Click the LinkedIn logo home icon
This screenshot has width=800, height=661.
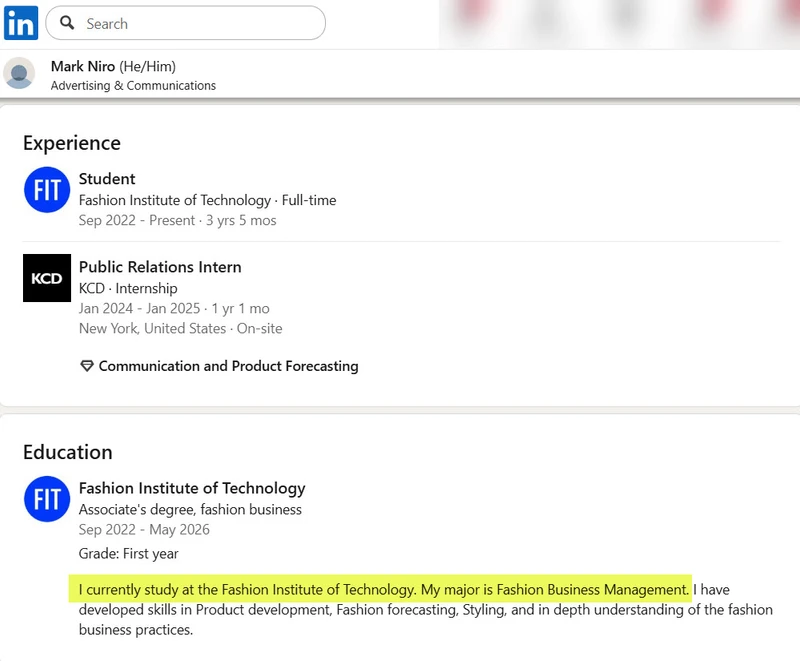pyautogui.click(x=21, y=23)
